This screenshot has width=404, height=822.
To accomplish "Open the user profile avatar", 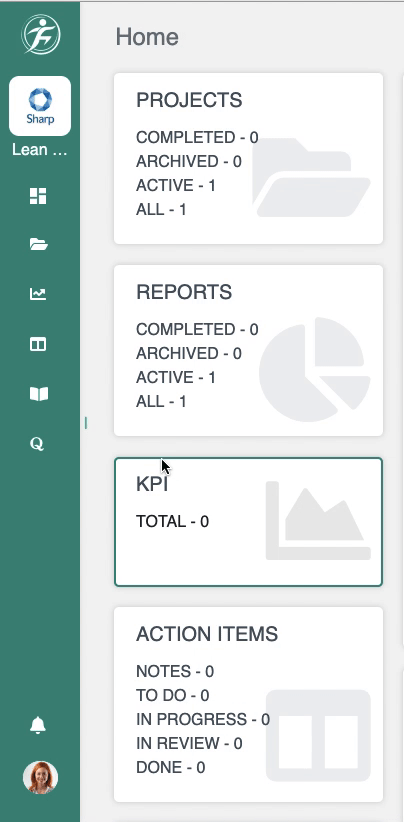I will pyautogui.click(x=40, y=778).
